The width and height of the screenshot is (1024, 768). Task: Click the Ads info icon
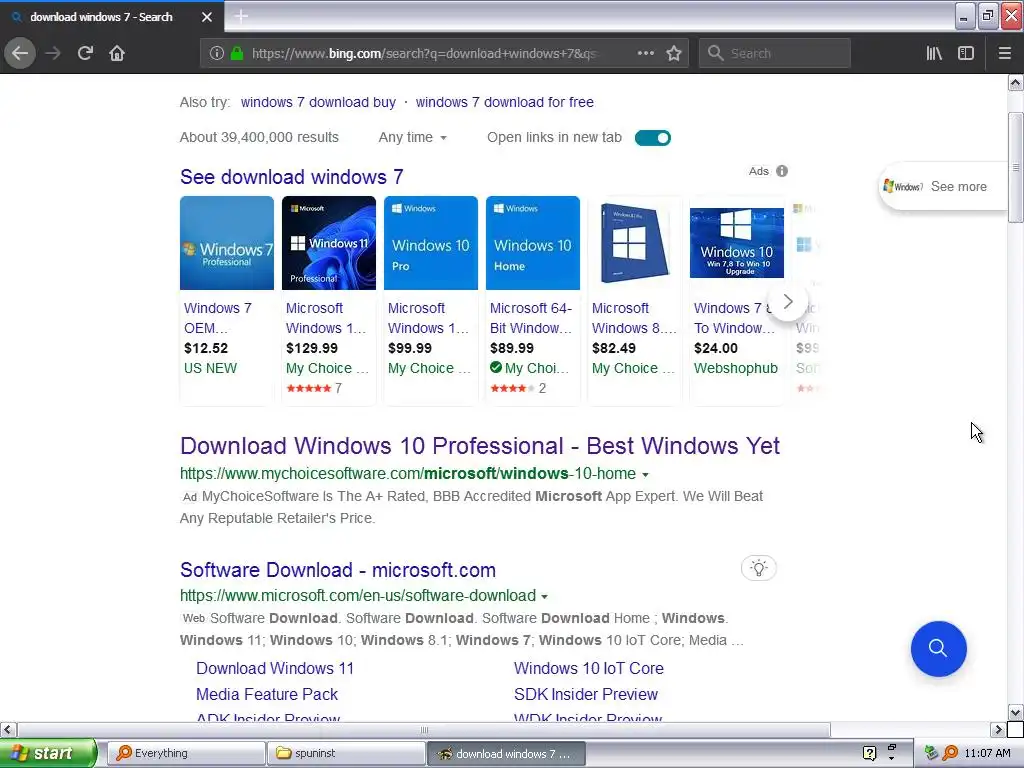(782, 171)
